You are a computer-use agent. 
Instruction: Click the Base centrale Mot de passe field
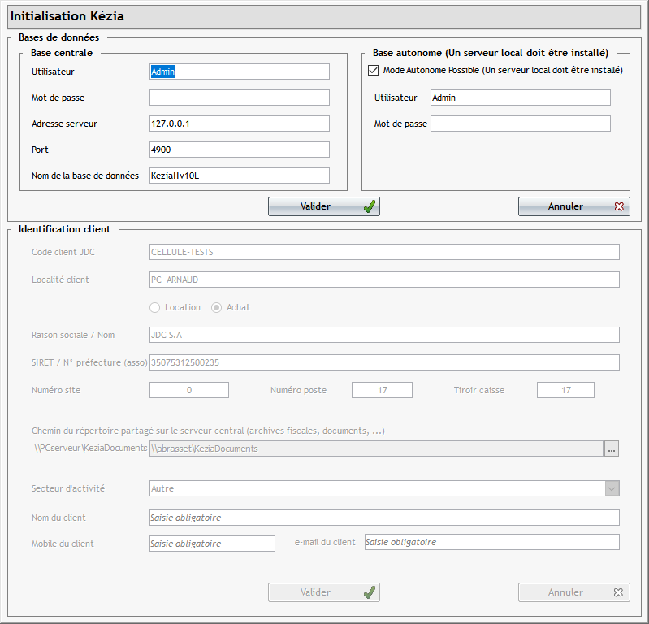pos(239,98)
